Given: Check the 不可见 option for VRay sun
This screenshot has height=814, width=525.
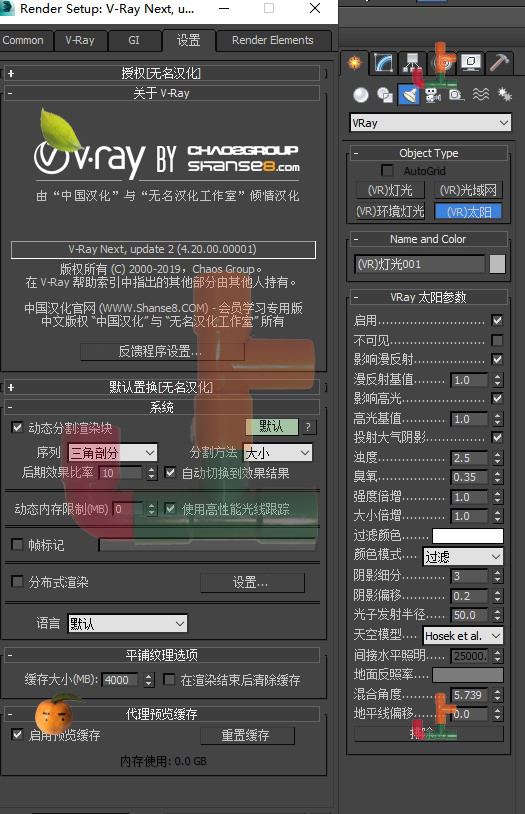Looking at the screenshot, I should coord(497,340).
